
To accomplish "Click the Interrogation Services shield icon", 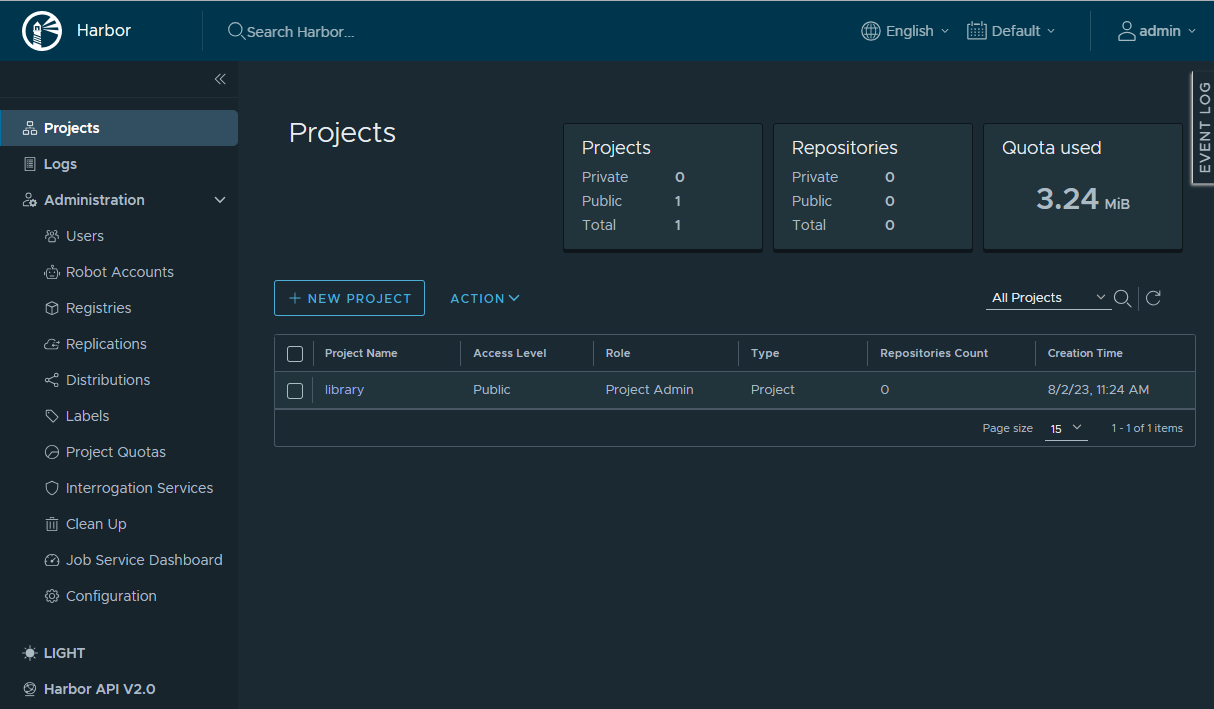I will click(x=52, y=488).
